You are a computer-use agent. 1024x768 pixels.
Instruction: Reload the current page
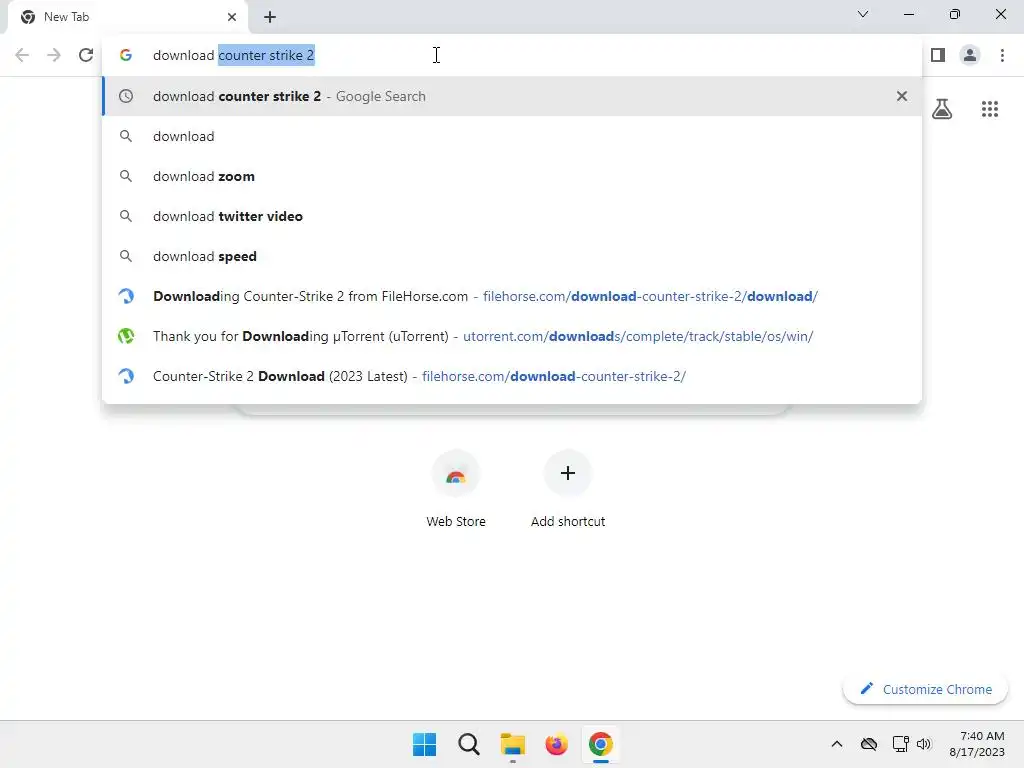tap(86, 55)
